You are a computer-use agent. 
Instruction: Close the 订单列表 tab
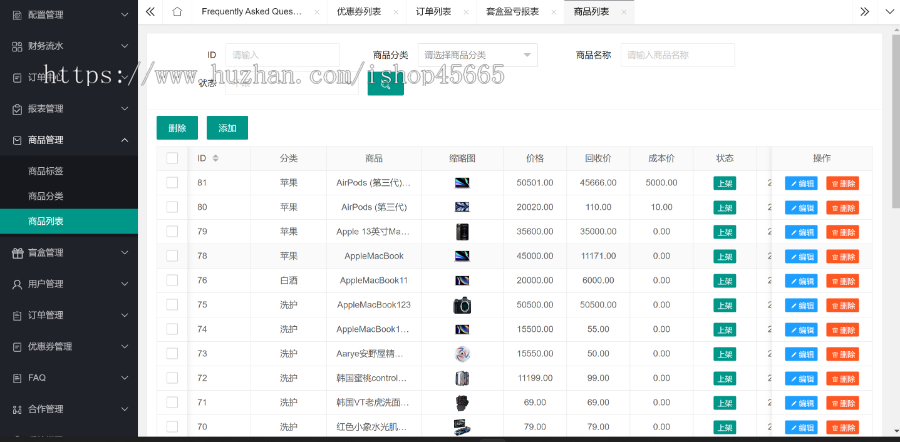pyautogui.click(x=465, y=12)
